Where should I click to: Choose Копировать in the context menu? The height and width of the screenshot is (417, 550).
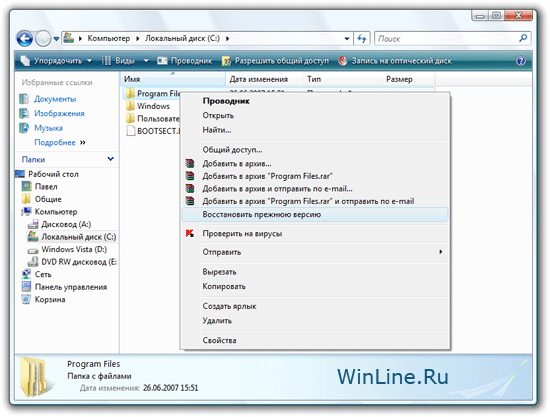tap(315, 286)
